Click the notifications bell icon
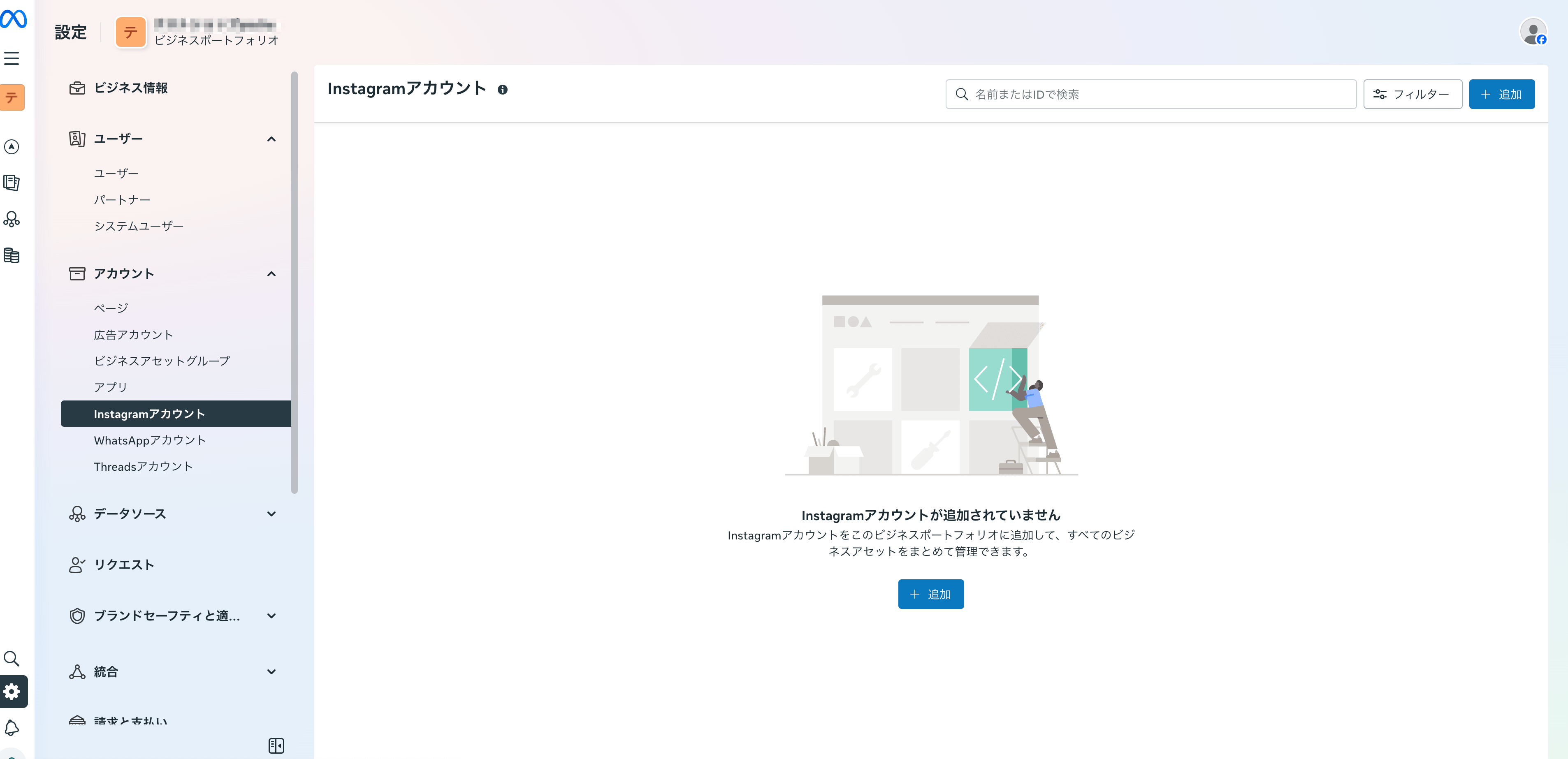Screen dimensions: 1568x759 point(12,728)
